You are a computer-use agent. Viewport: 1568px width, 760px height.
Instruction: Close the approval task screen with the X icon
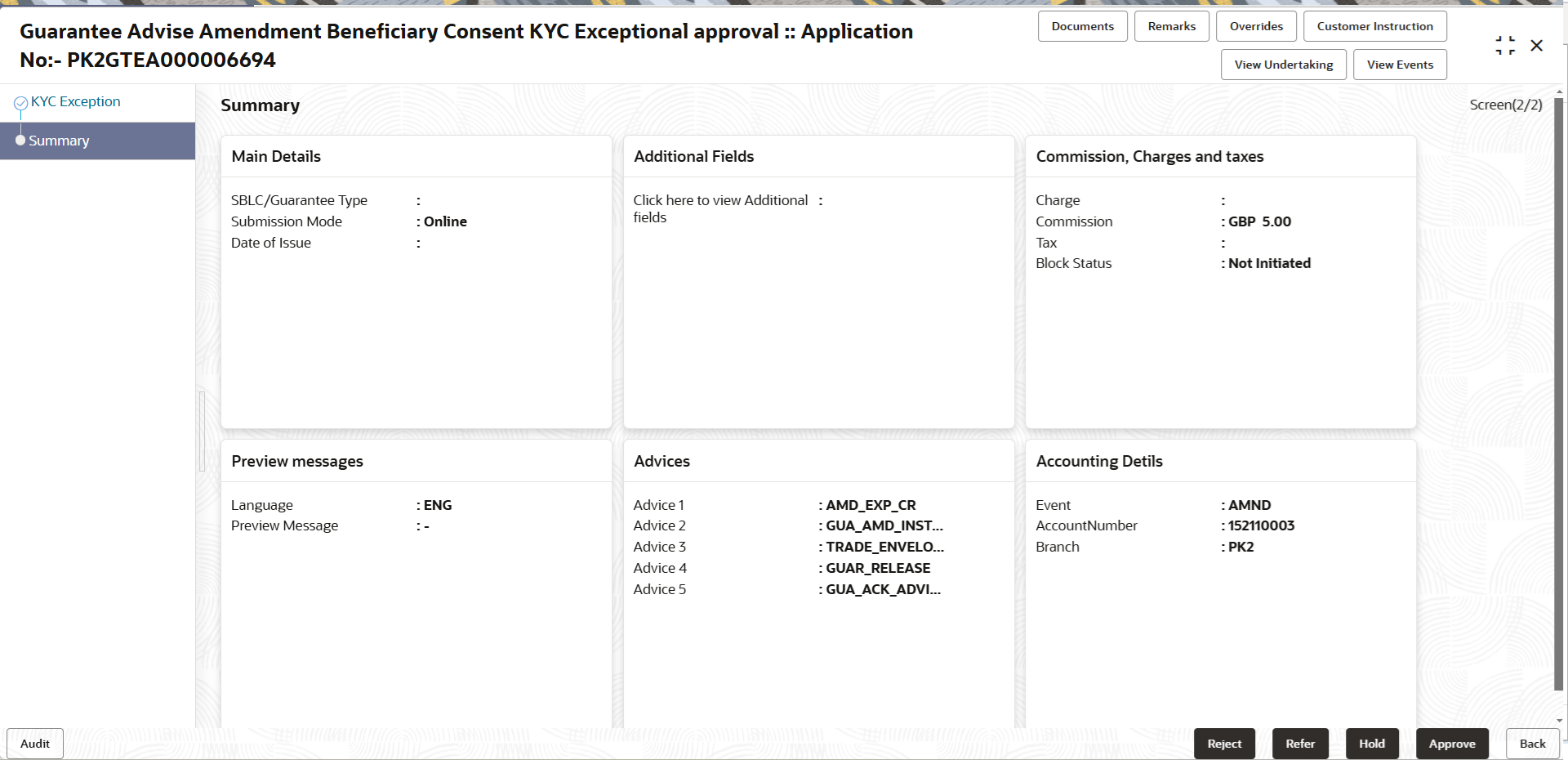click(x=1538, y=46)
